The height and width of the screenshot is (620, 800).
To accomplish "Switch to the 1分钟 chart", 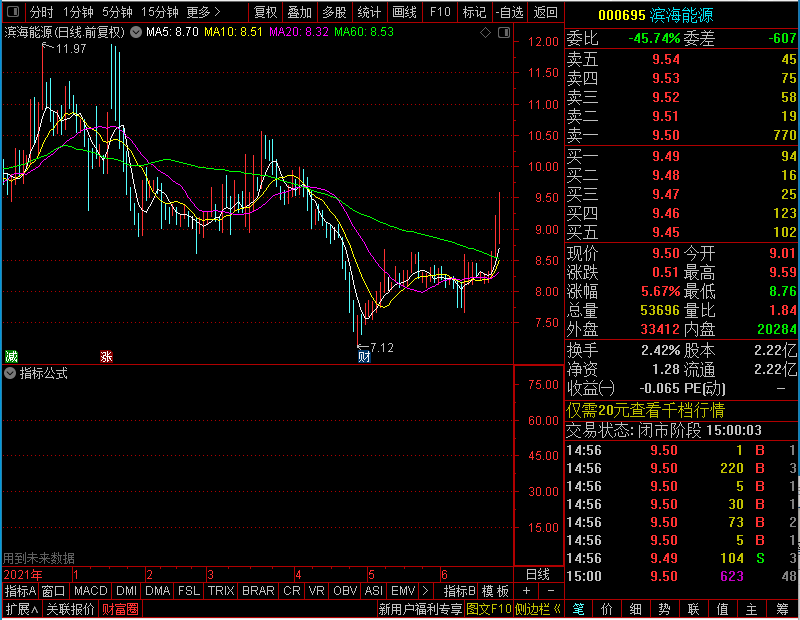I will [x=78, y=12].
